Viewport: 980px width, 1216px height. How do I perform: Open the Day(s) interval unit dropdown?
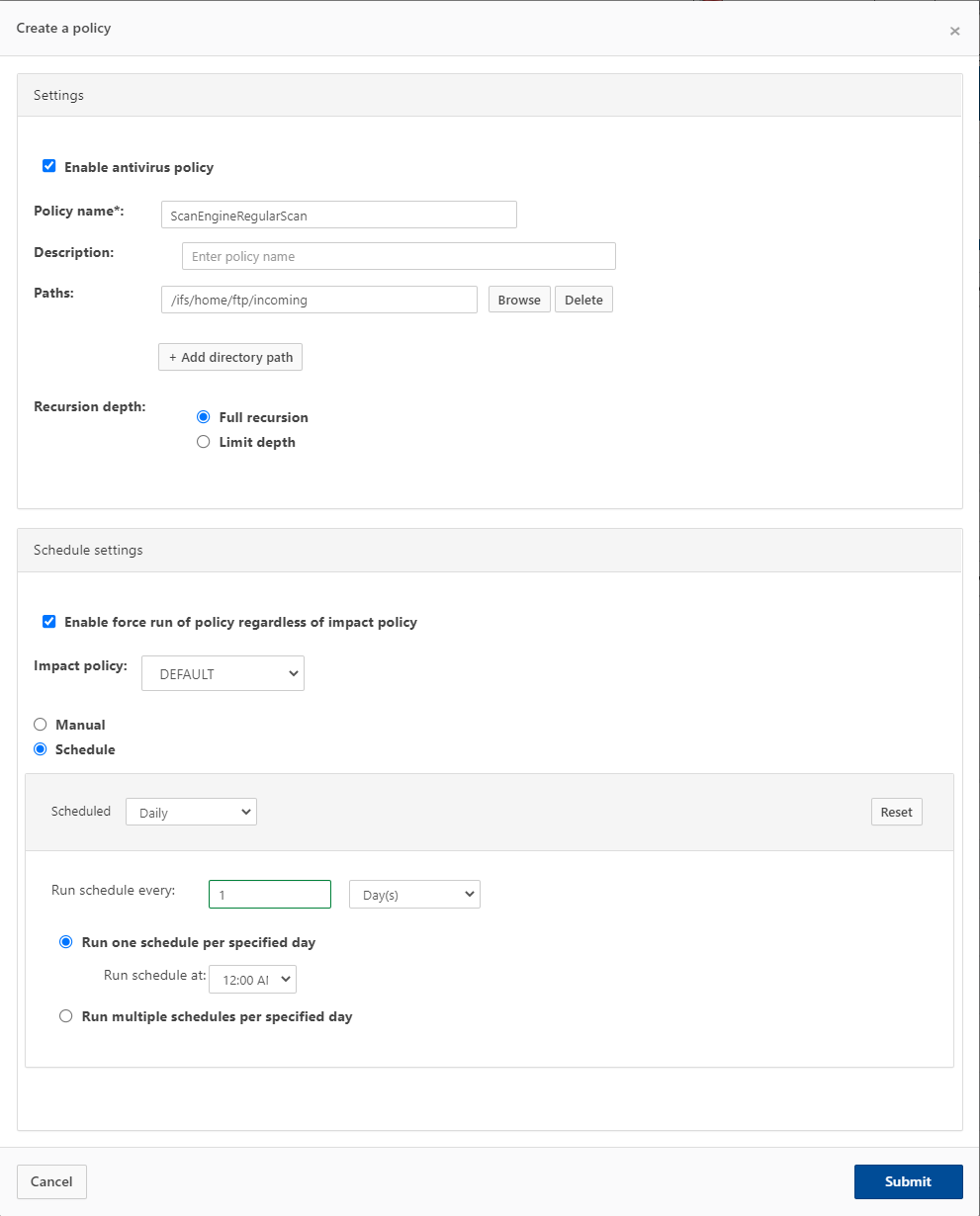coord(413,894)
